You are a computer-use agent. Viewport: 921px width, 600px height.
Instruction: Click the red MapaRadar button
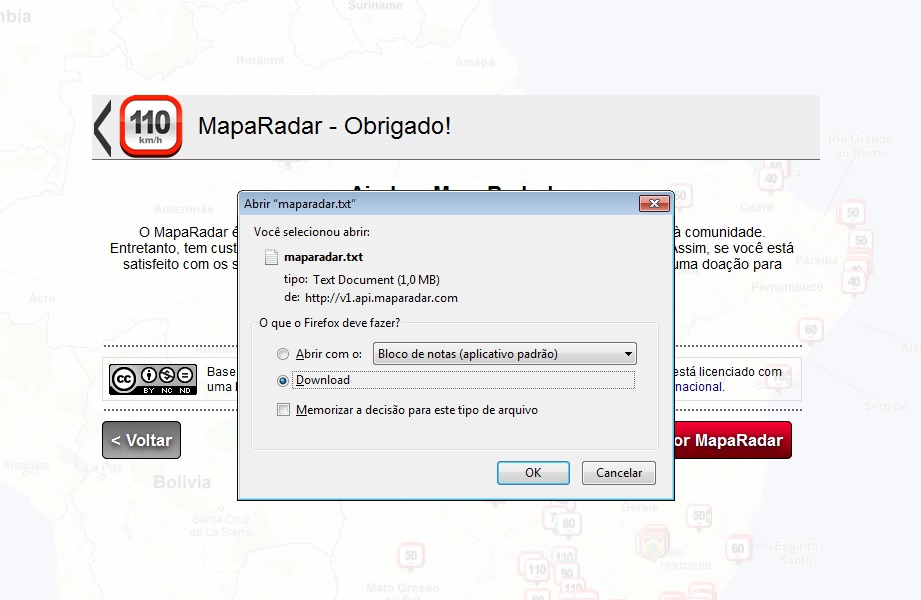click(x=732, y=440)
